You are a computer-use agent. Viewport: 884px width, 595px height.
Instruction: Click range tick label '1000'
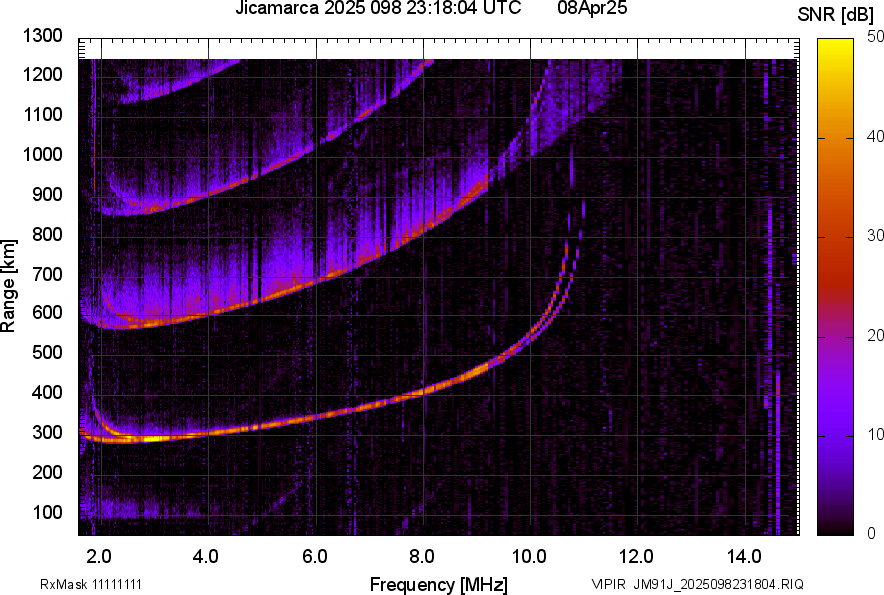click(42, 154)
